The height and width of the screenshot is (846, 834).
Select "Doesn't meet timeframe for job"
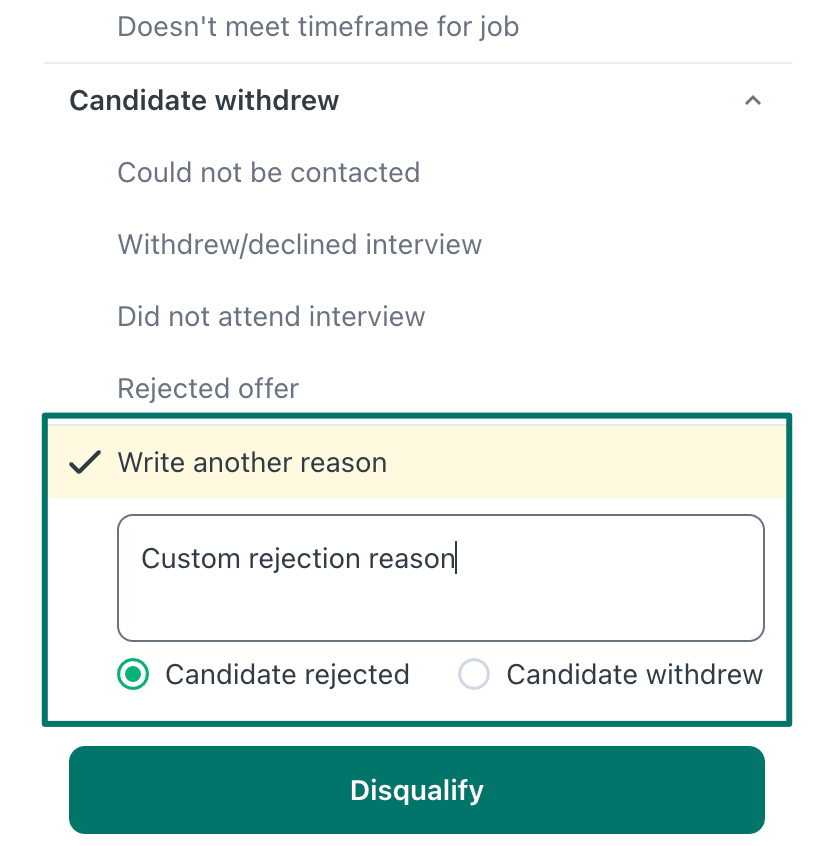click(x=318, y=27)
